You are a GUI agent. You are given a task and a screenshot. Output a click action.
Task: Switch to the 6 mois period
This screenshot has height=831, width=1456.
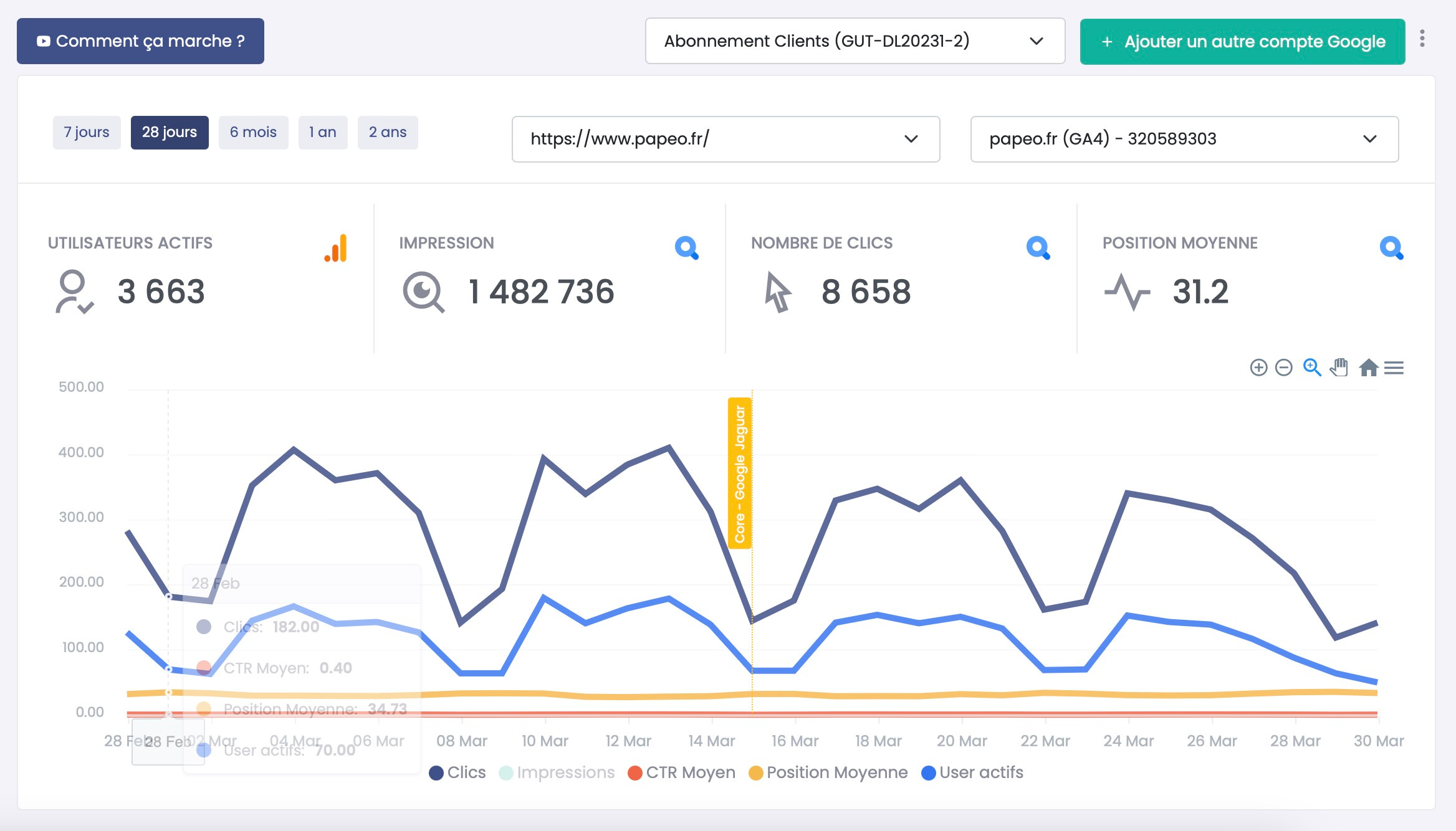(x=253, y=132)
